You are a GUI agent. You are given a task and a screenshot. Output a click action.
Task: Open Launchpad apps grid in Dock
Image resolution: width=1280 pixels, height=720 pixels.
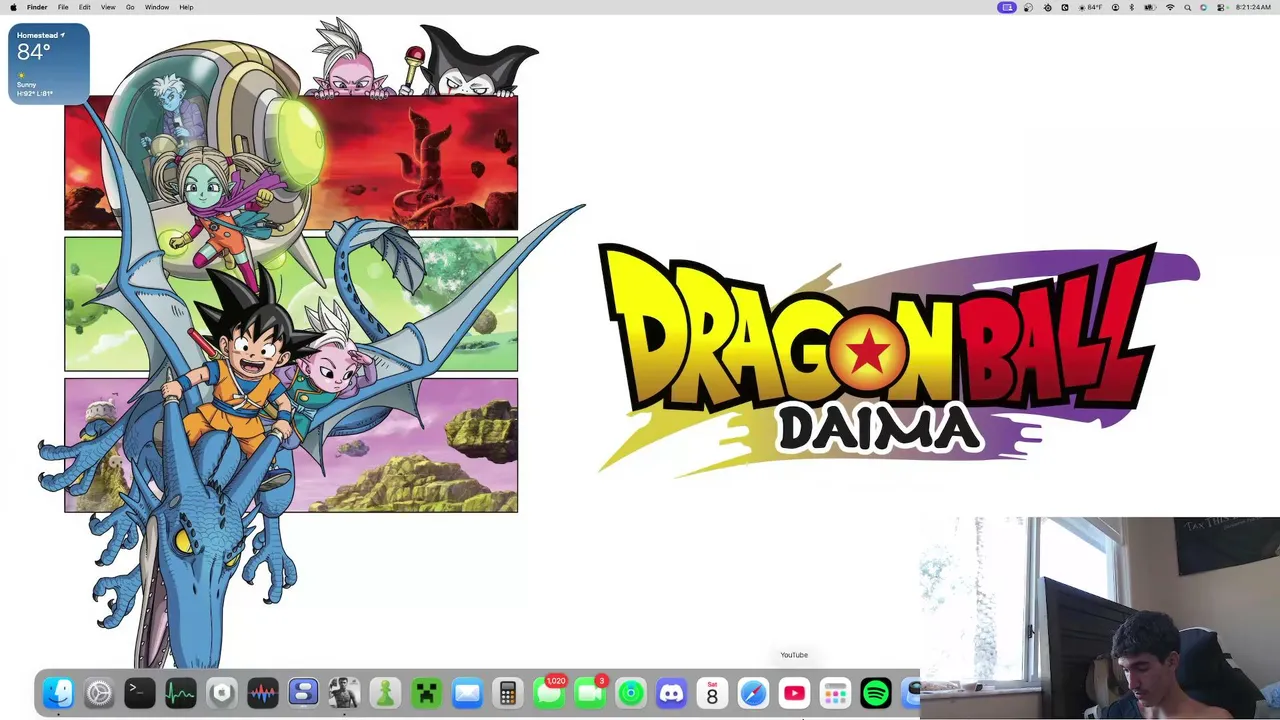[835, 692]
